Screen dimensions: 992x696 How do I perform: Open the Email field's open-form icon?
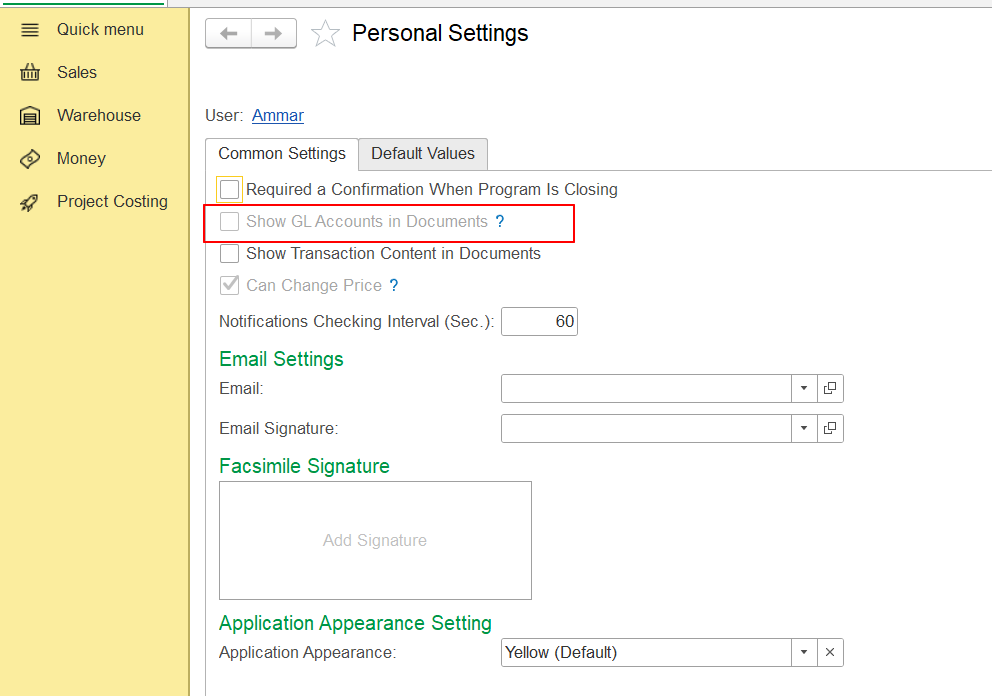[x=830, y=389]
